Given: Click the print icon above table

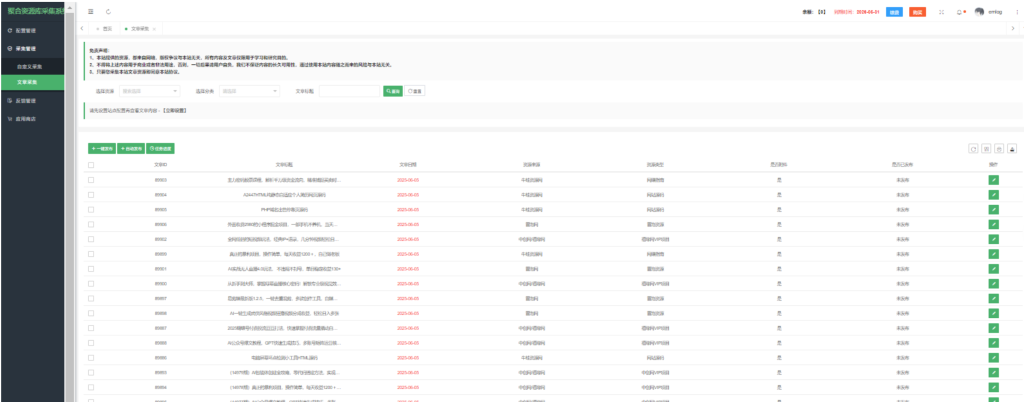Looking at the screenshot, I should tap(998, 148).
